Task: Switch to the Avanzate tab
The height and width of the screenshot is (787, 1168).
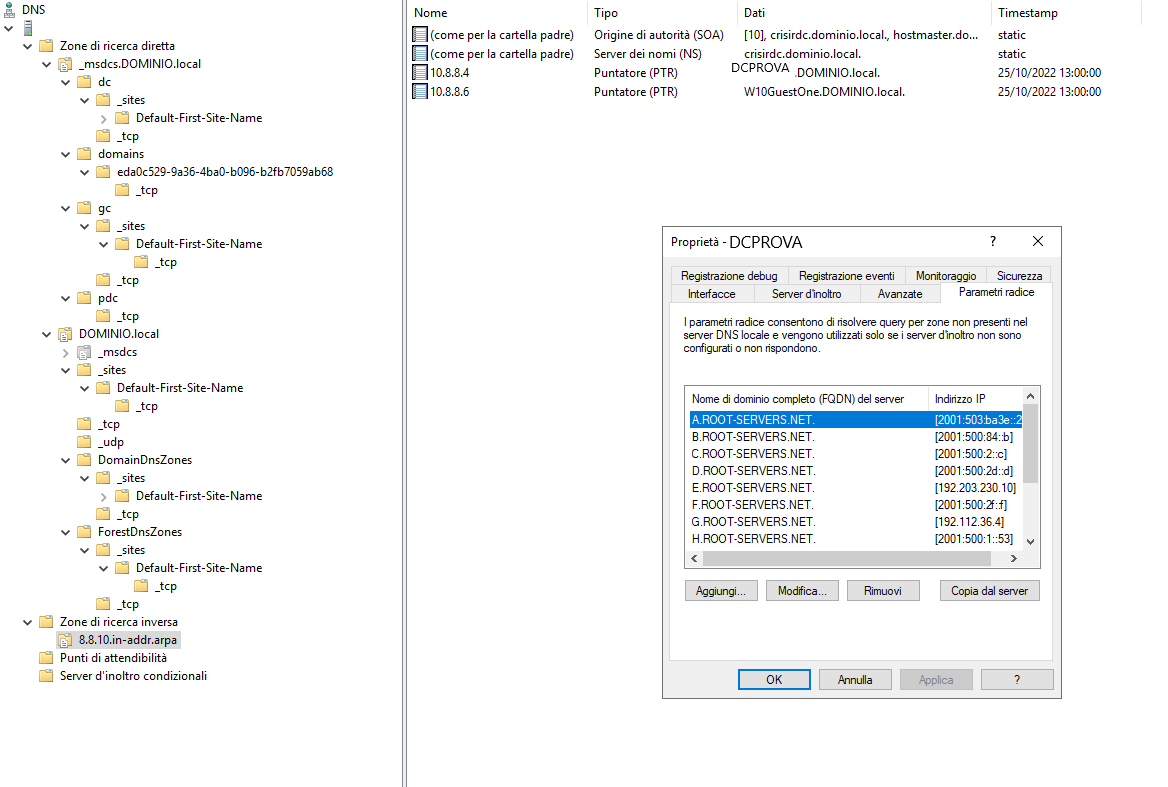Action: coord(899,293)
